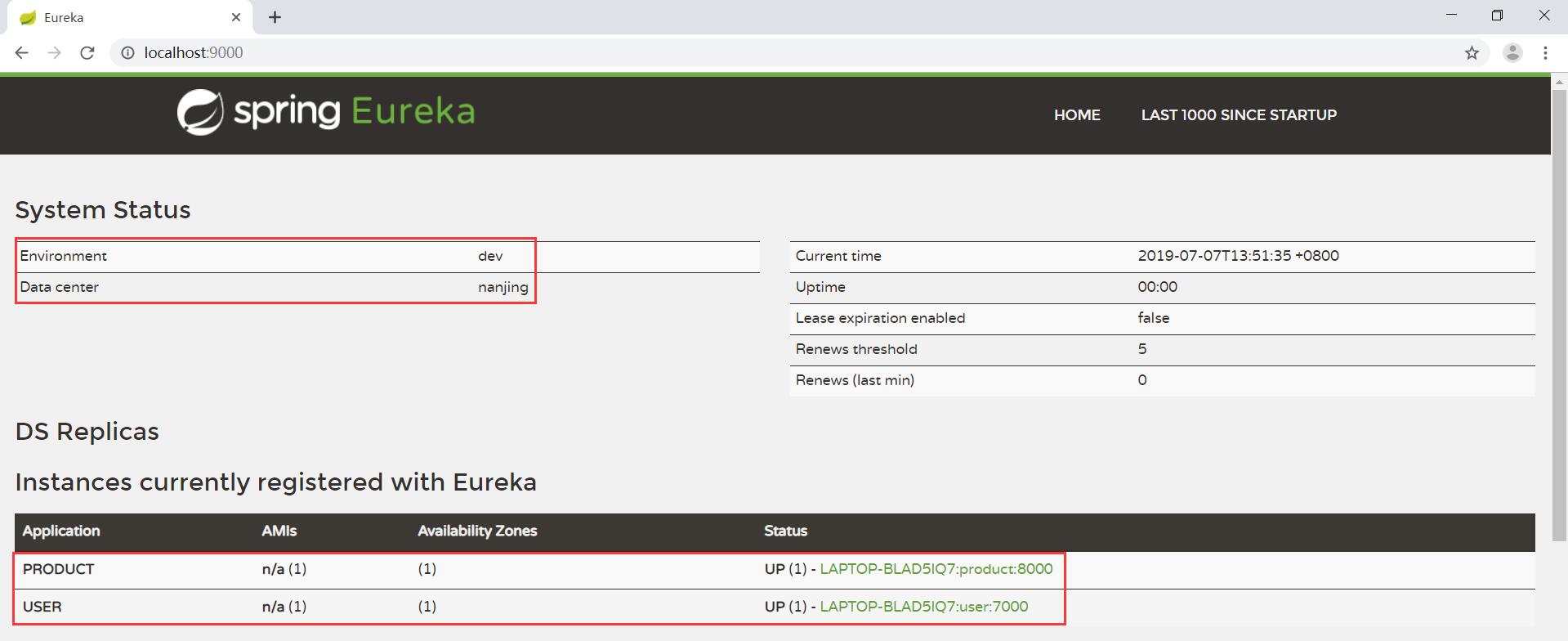Click the Instances currently registered heading
The image size is (1568, 641).
pos(275,482)
